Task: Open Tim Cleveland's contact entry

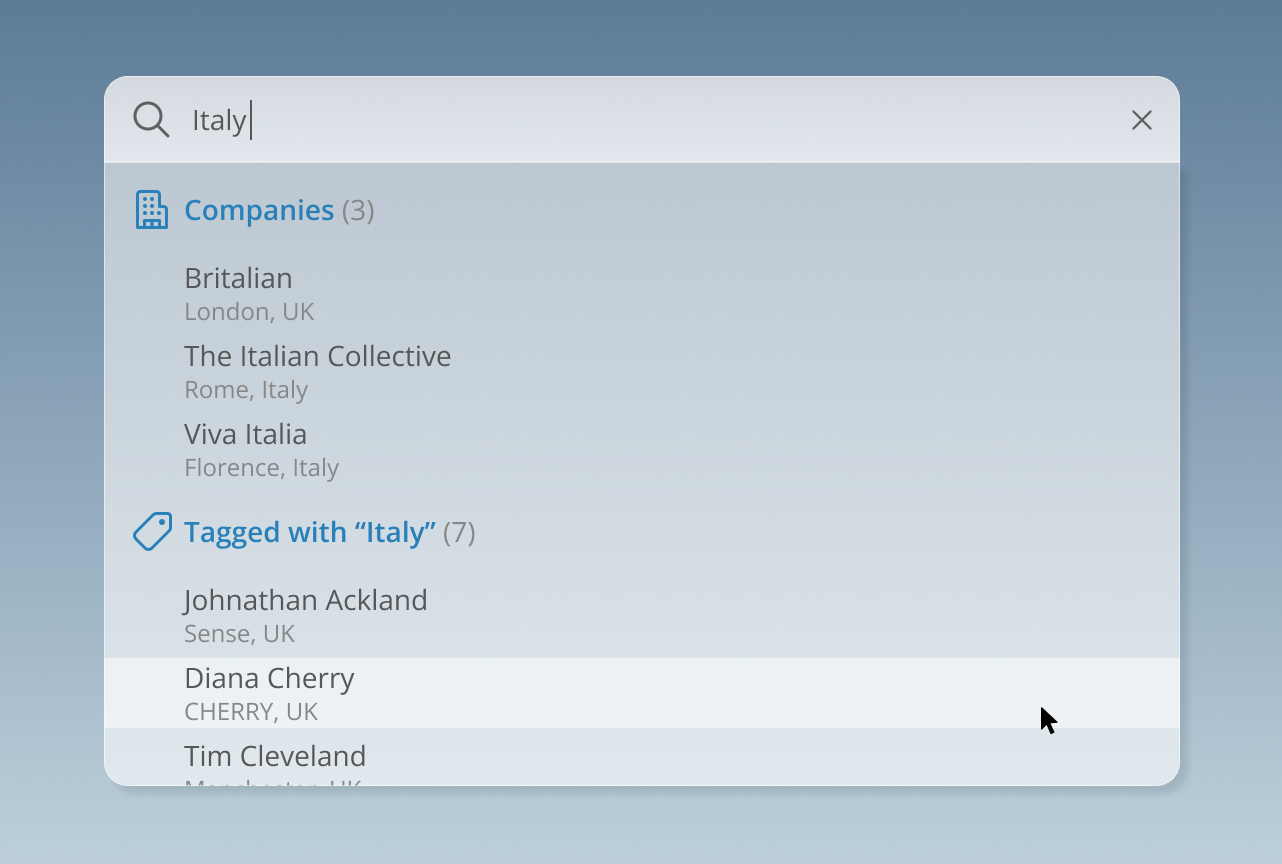Action: point(275,756)
